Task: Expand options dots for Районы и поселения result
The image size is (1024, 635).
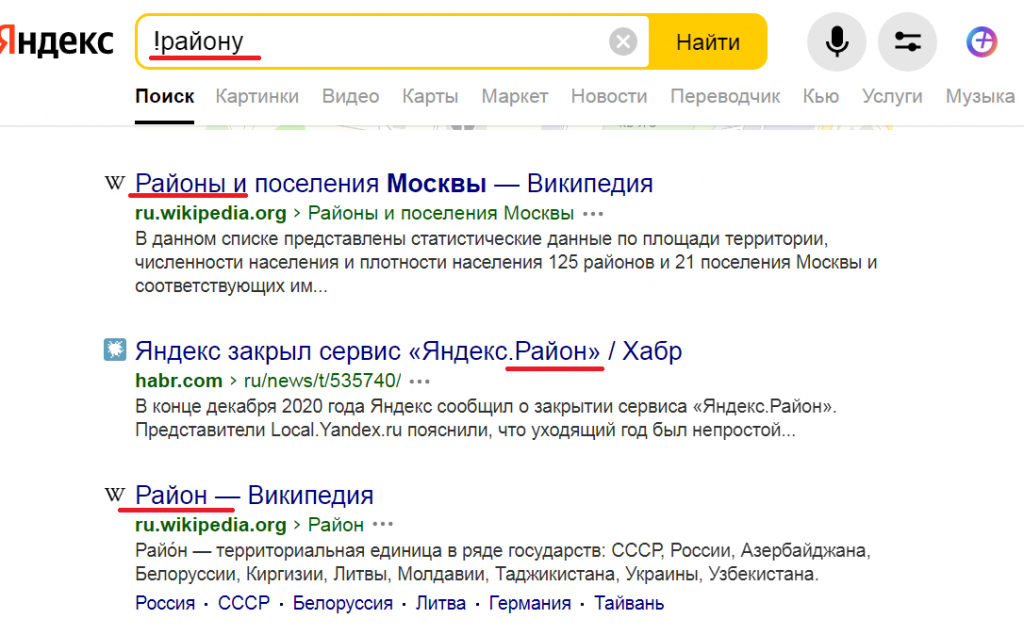Action: (x=593, y=213)
